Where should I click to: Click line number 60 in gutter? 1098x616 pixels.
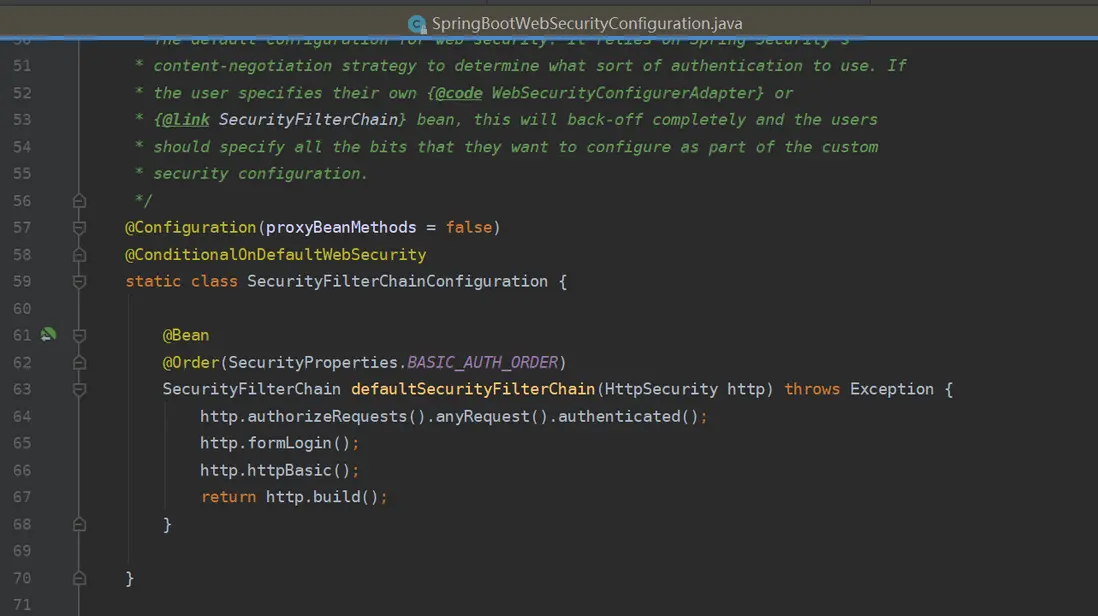point(22,309)
